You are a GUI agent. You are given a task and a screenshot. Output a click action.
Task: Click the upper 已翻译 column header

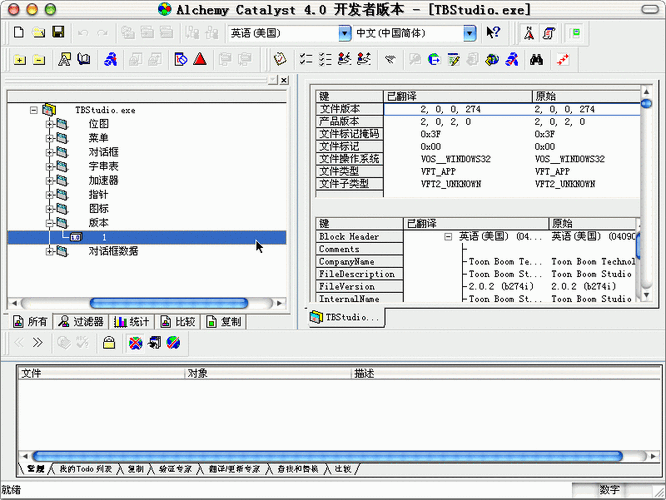(457, 96)
